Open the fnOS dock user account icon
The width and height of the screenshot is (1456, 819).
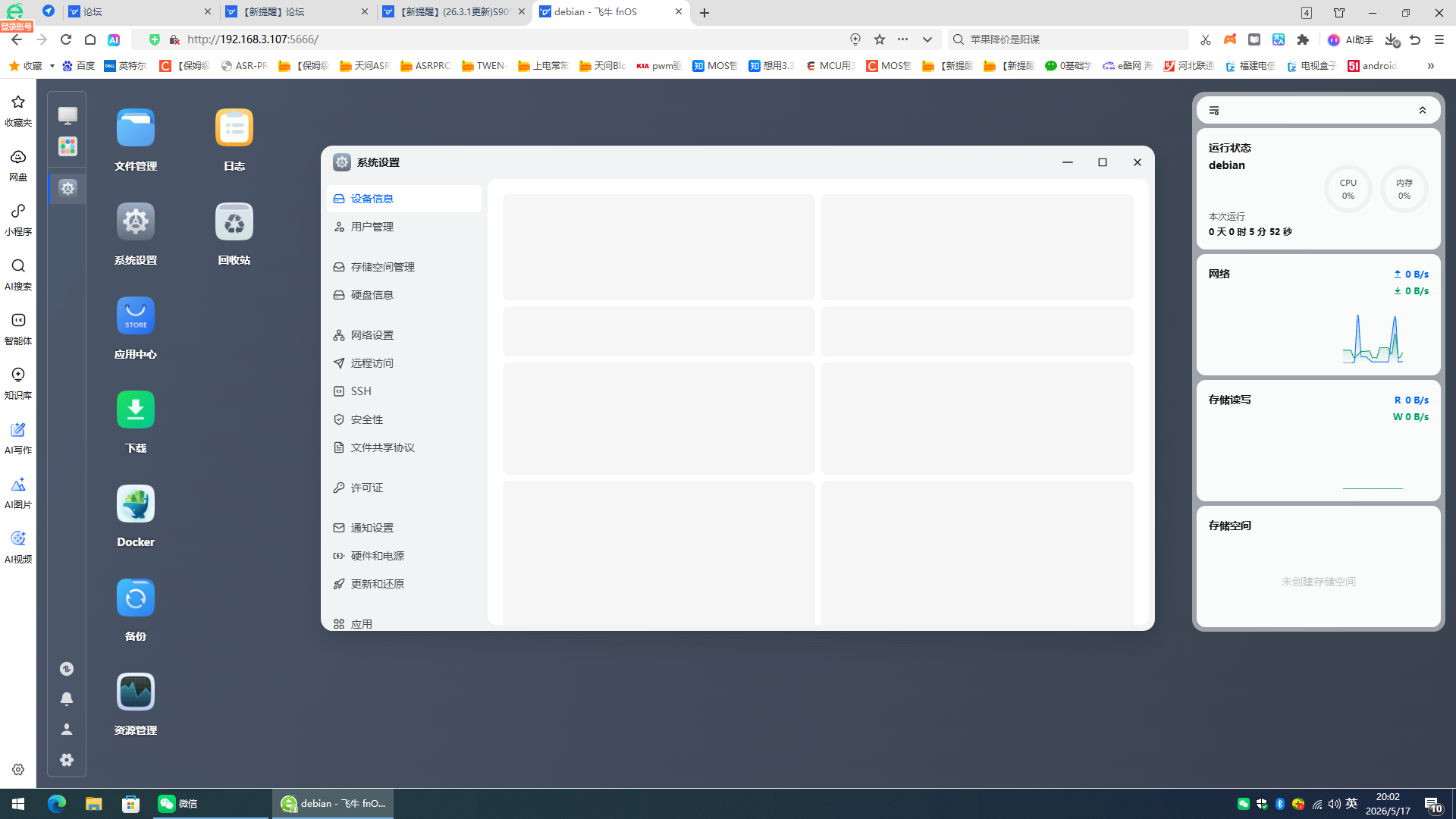point(67,729)
